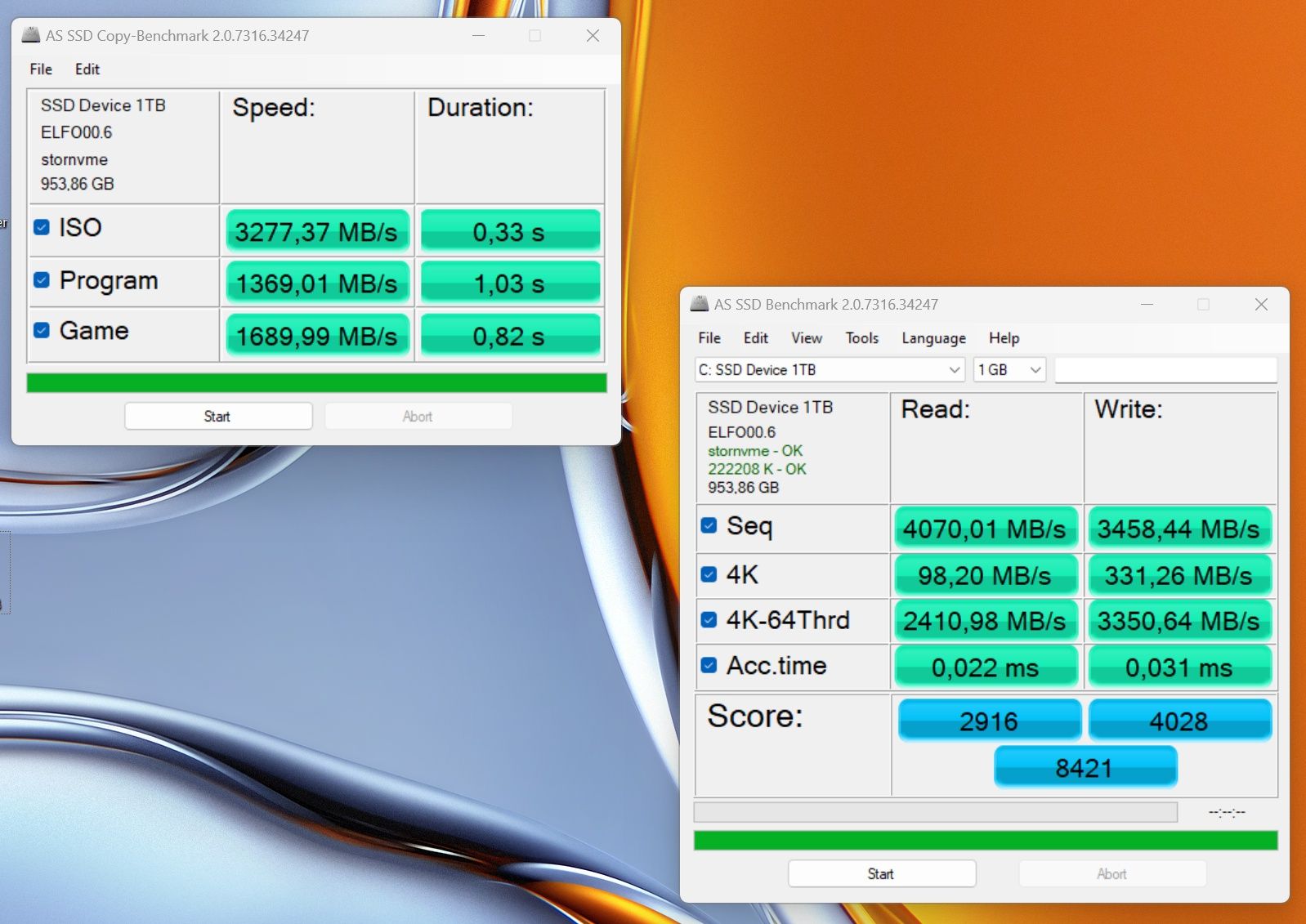Click the total score 8421

tap(1085, 767)
